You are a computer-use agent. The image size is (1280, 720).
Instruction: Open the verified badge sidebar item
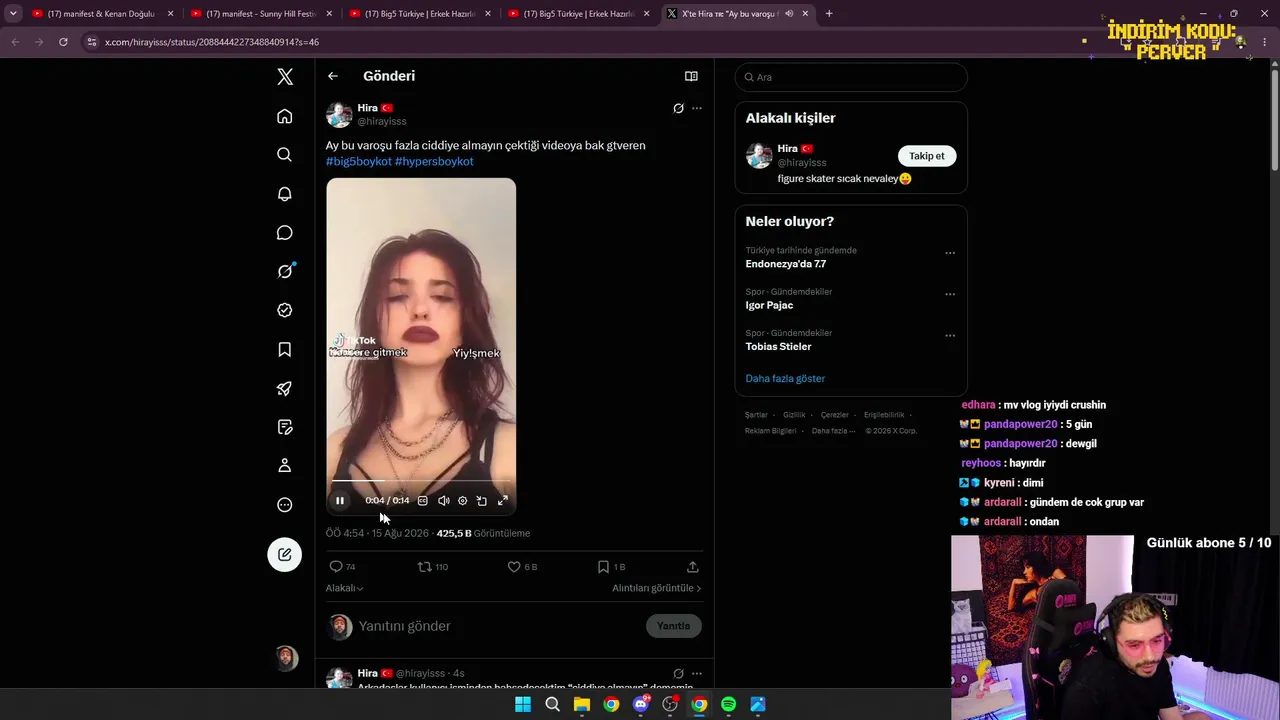point(285,310)
